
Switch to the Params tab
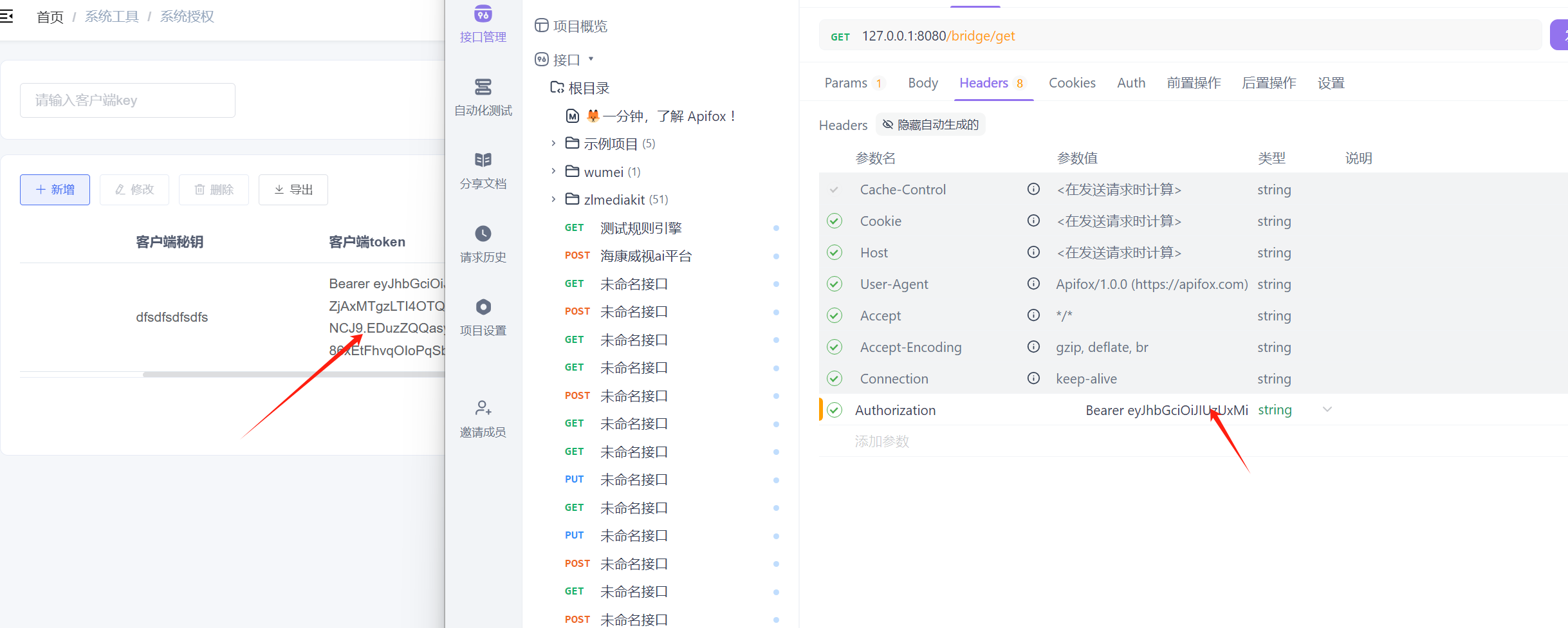click(854, 83)
